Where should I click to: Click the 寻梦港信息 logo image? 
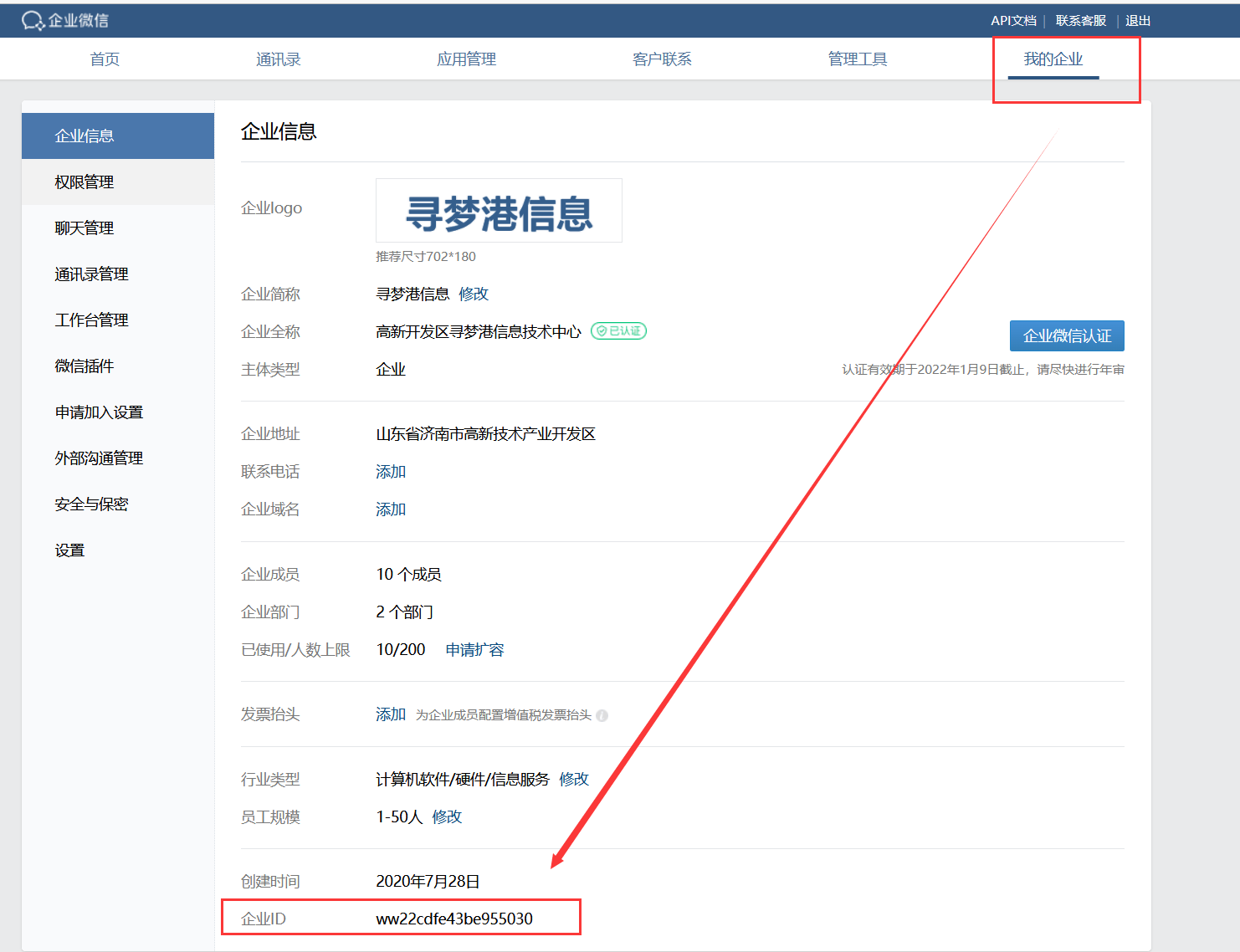(499, 211)
